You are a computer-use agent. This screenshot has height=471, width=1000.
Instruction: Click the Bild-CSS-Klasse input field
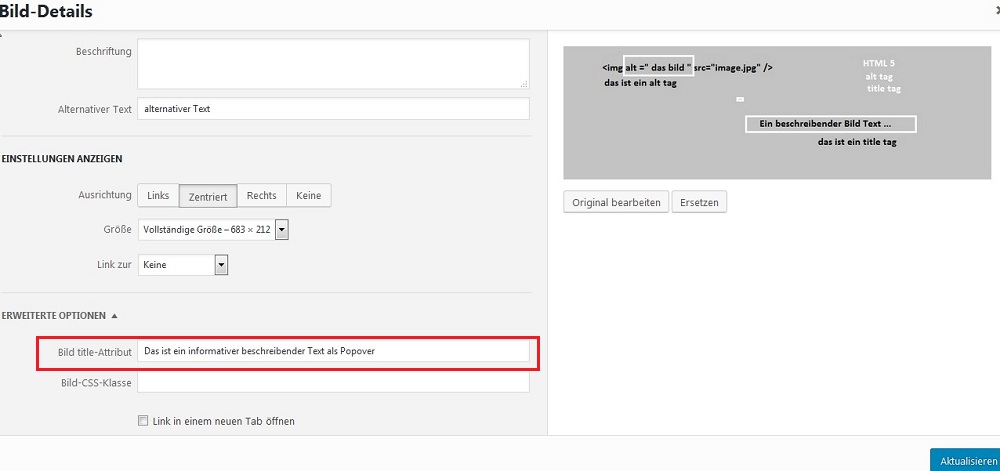332,383
